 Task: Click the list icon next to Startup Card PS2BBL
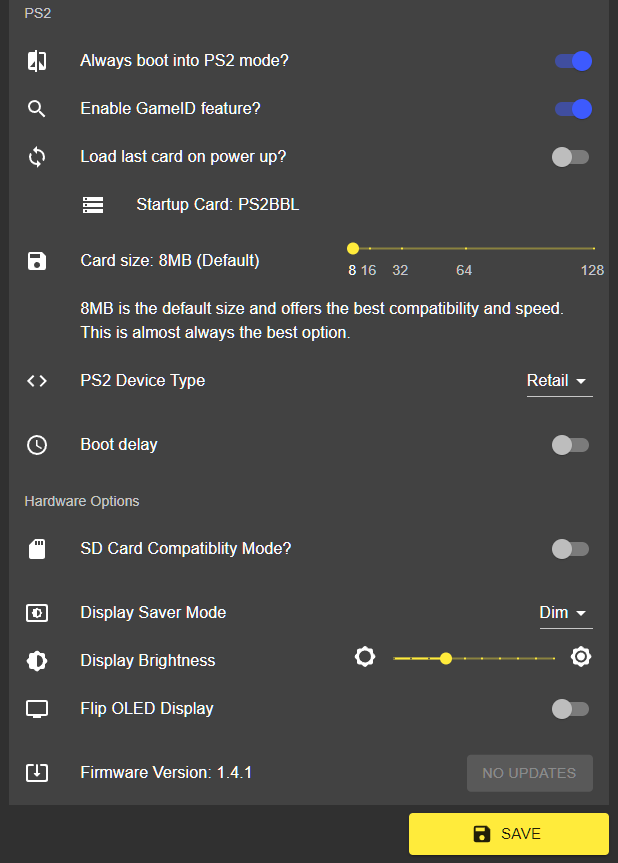[x=93, y=204]
